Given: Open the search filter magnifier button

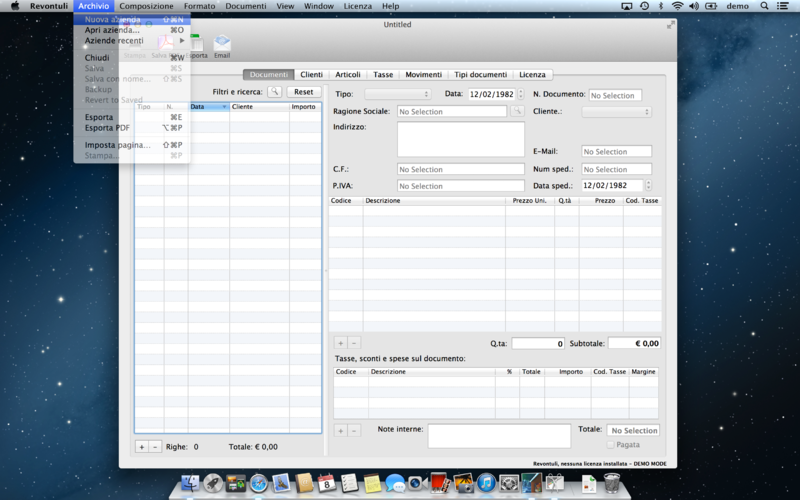Looking at the screenshot, I should (x=274, y=92).
